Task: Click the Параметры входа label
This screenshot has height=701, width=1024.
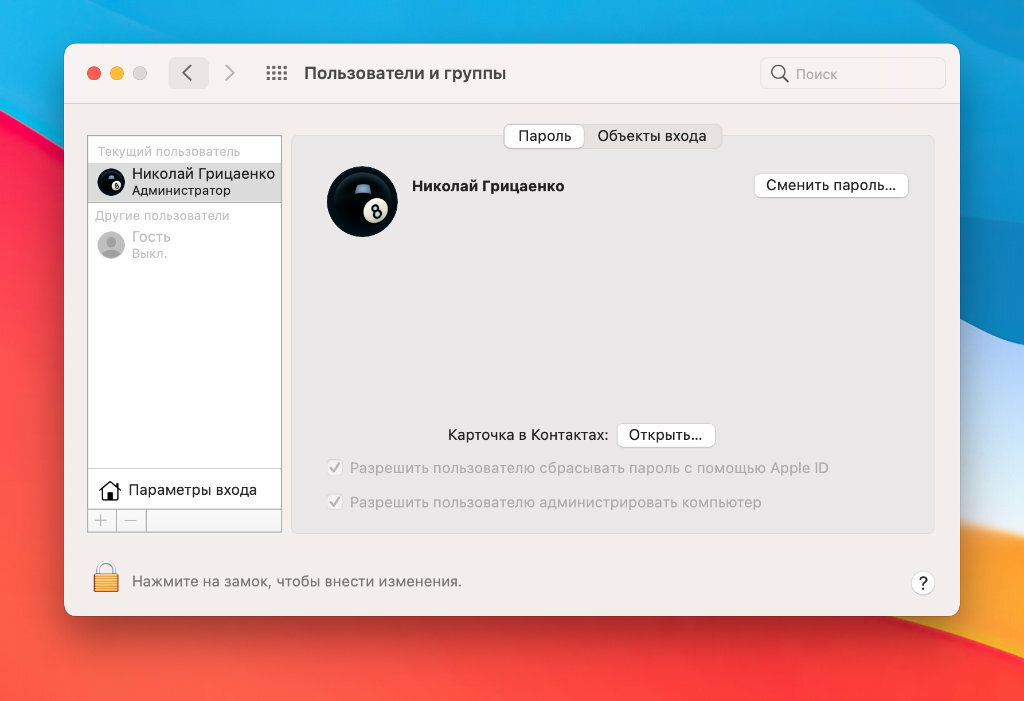Action: pyautogui.click(x=193, y=490)
